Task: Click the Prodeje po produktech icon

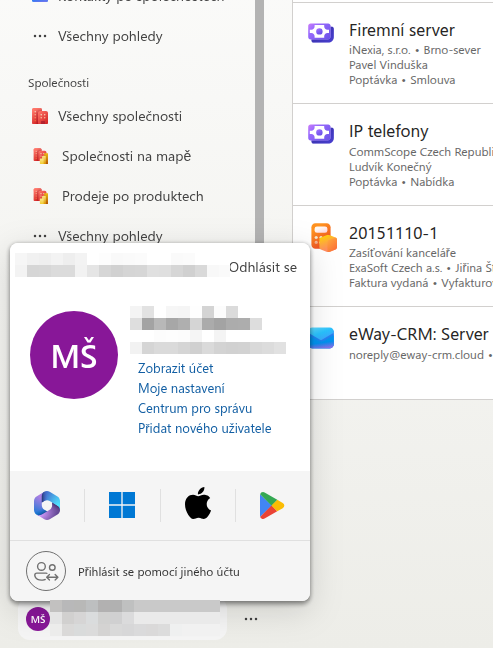Action: (x=40, y=196)
